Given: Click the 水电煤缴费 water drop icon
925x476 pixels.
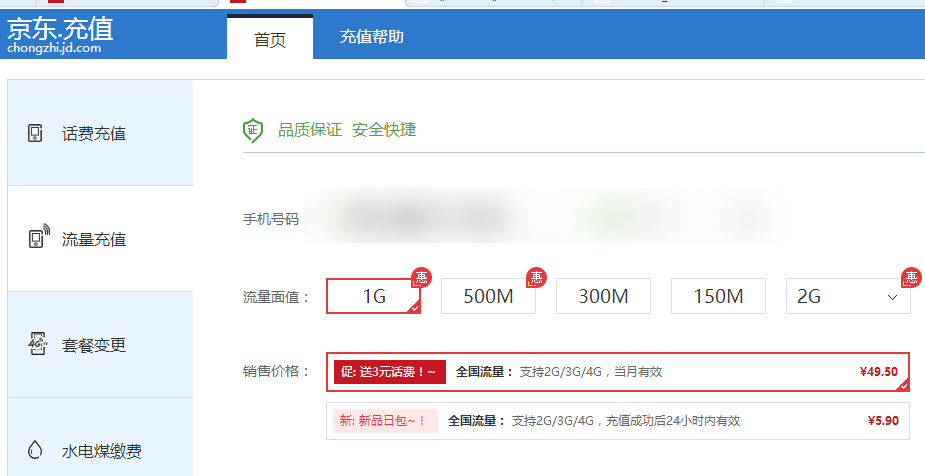Looking at the screenshot, I should click(x=35, y=450).
